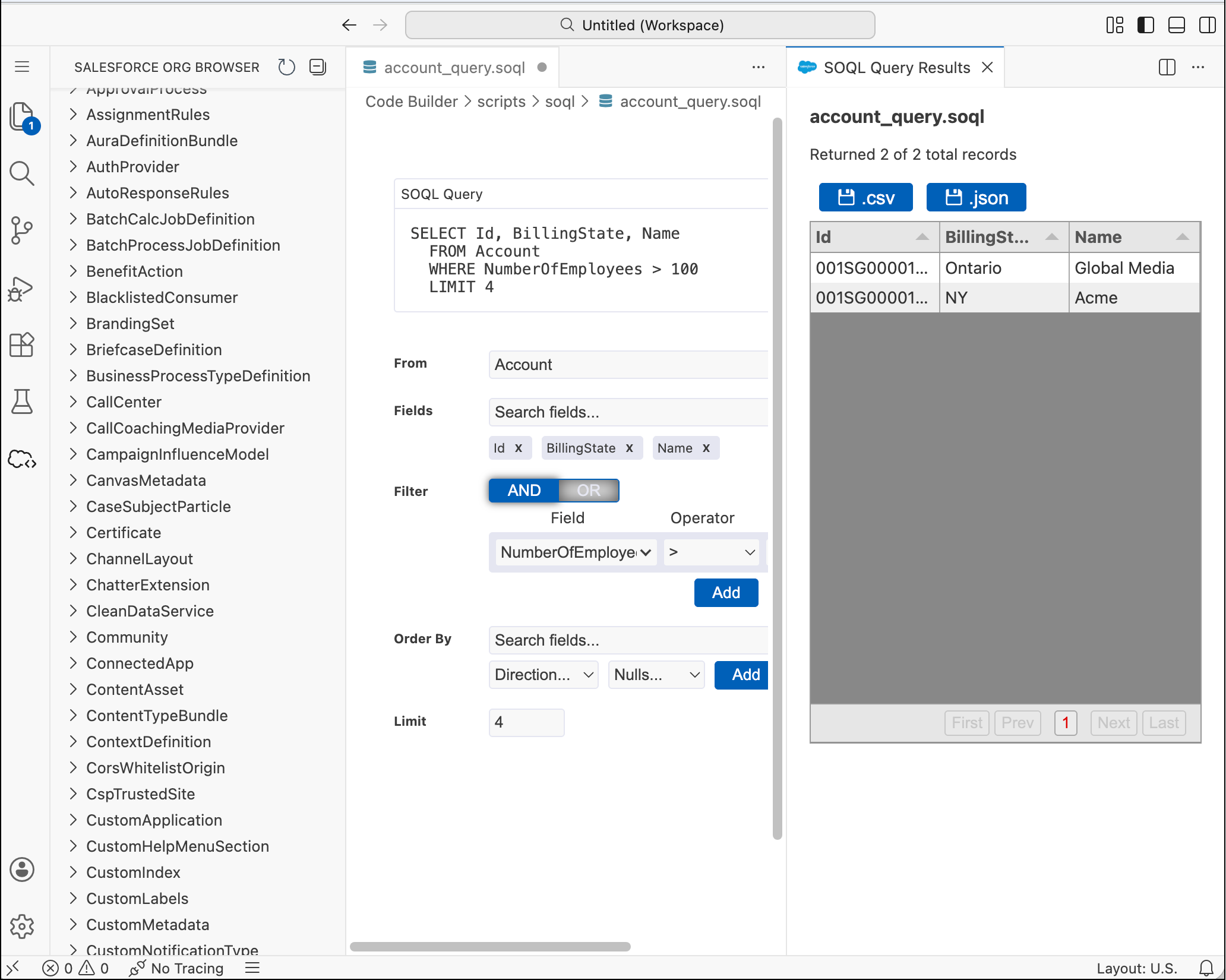
Task: Click the From Account input
Action: tap(628, 364)
